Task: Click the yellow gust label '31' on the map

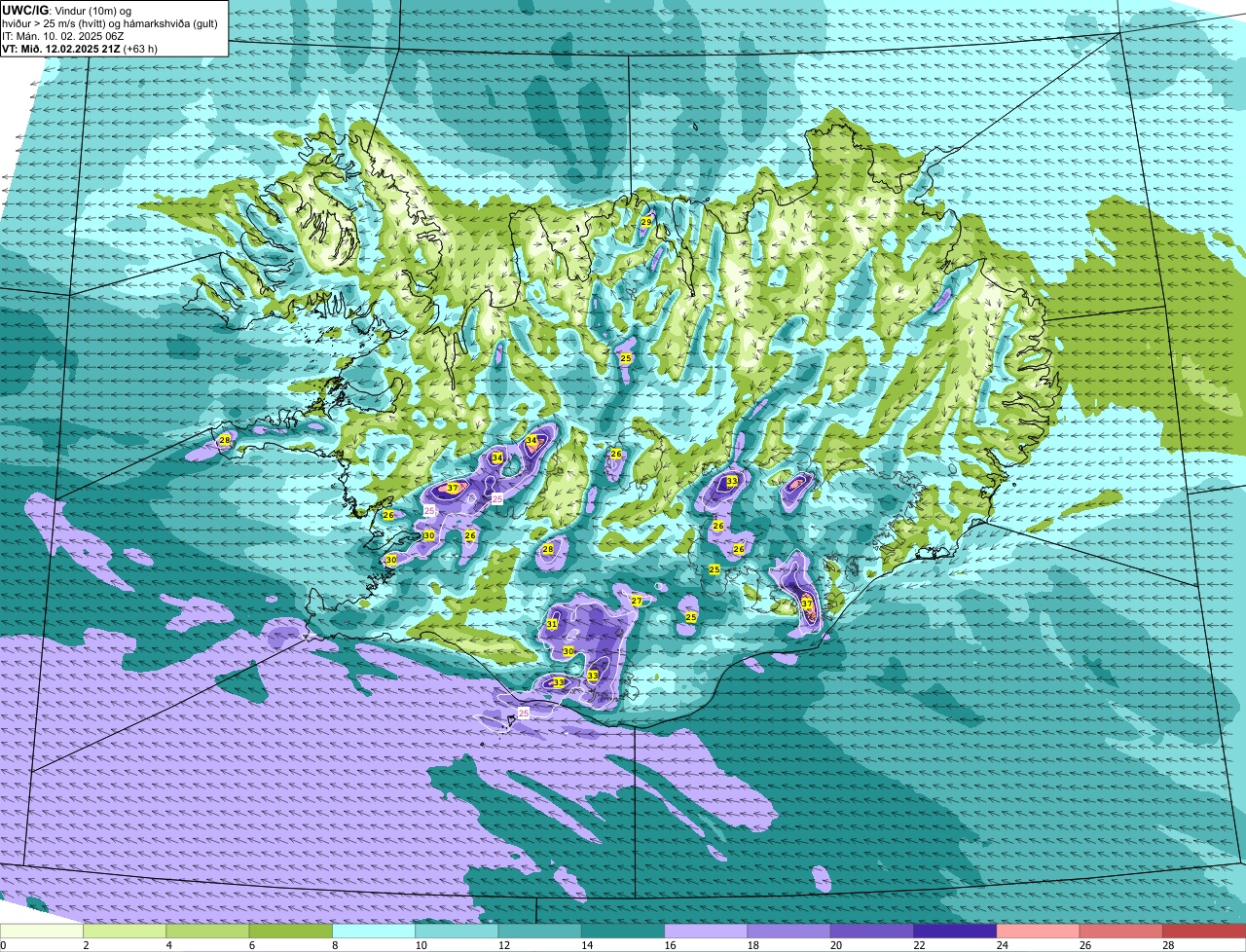Action: [552, 624]
